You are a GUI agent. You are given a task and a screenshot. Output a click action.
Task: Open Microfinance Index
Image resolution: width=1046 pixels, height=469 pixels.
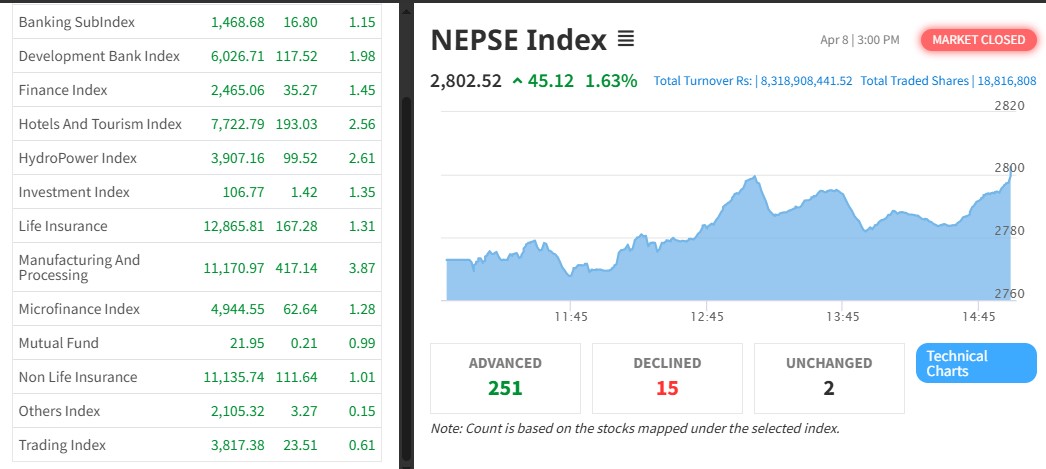(79, 309)
